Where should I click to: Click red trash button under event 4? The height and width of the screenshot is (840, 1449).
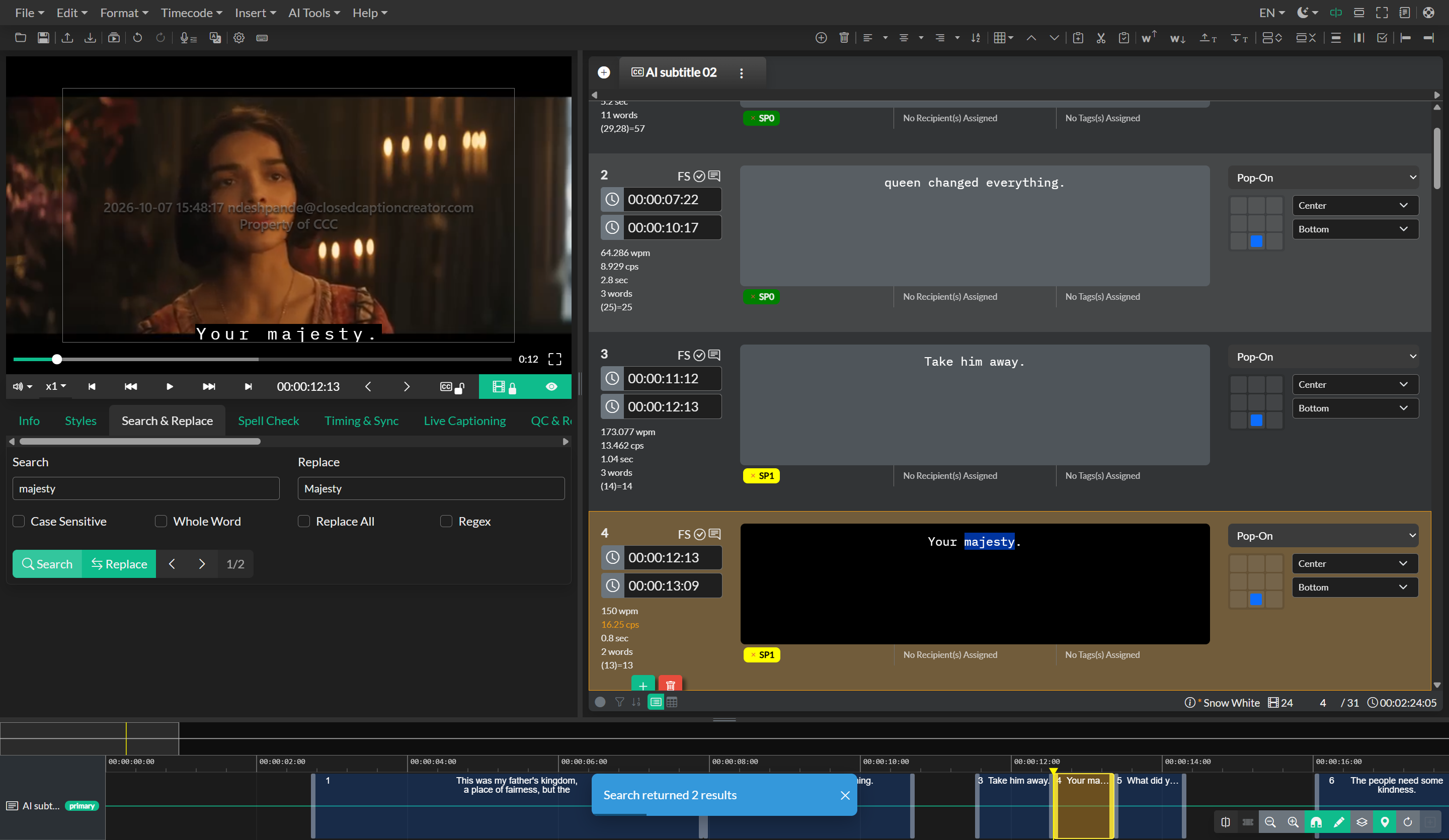pos(670,684)
